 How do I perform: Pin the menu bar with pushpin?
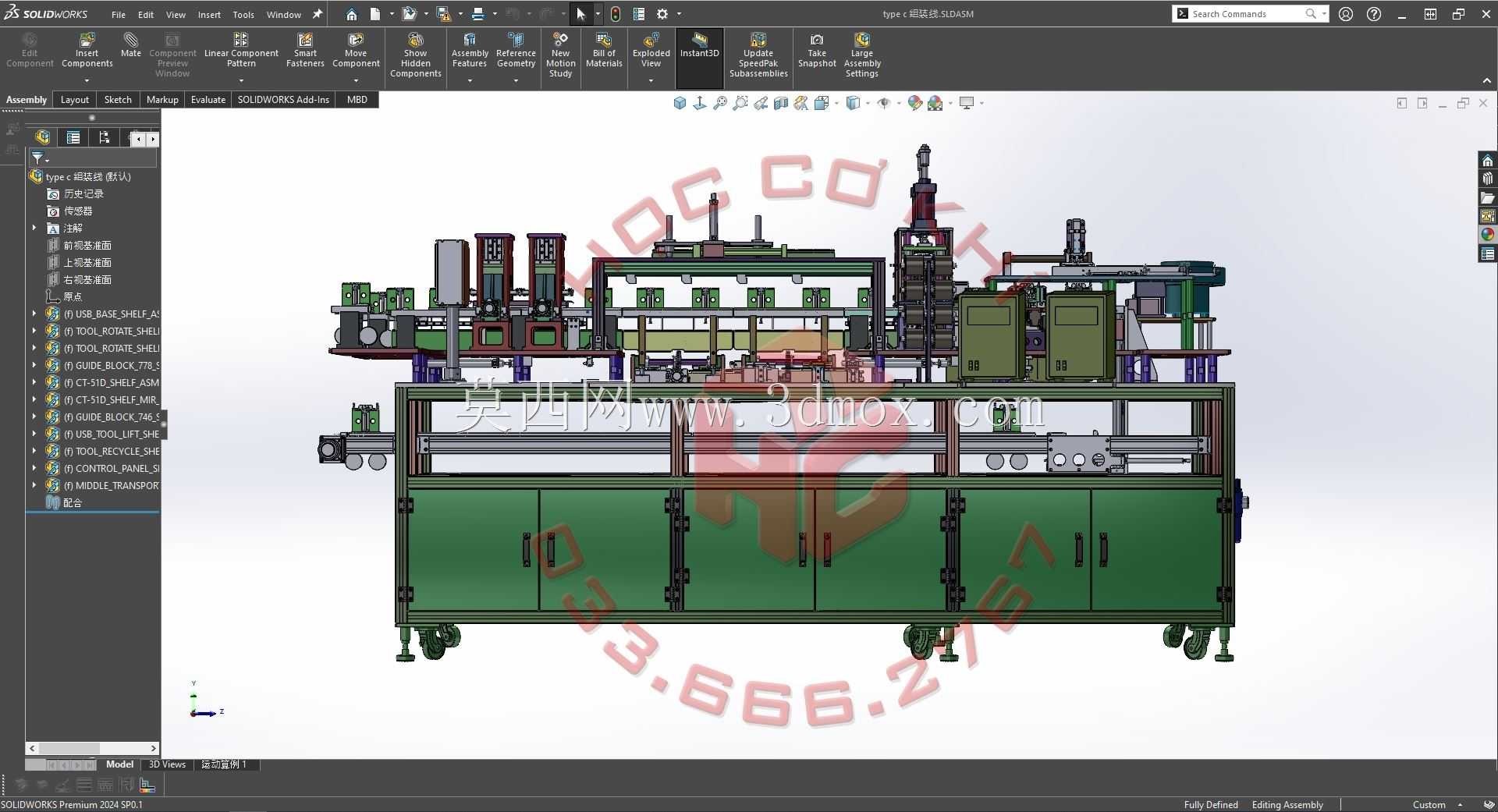[318, 14]
